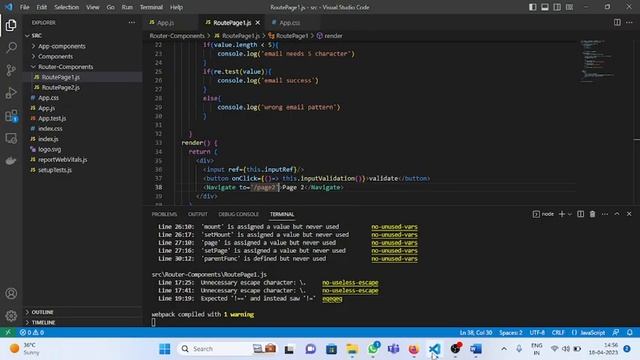Open the Selection menu
This screenshot has width=640, height=360.
click(x=67, y=7)
